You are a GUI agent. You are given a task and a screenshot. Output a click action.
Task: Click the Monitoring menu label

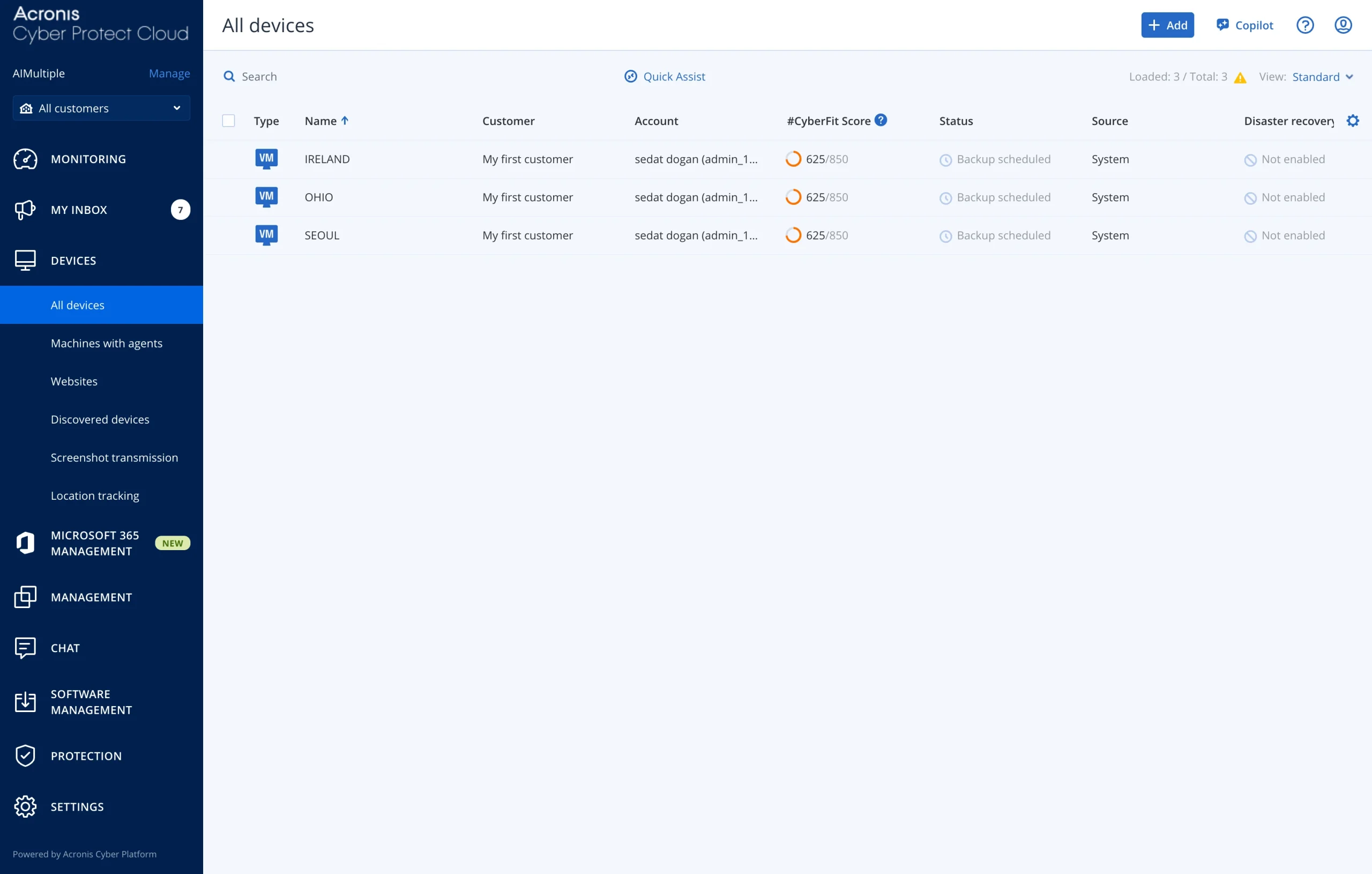coord(88,159)
